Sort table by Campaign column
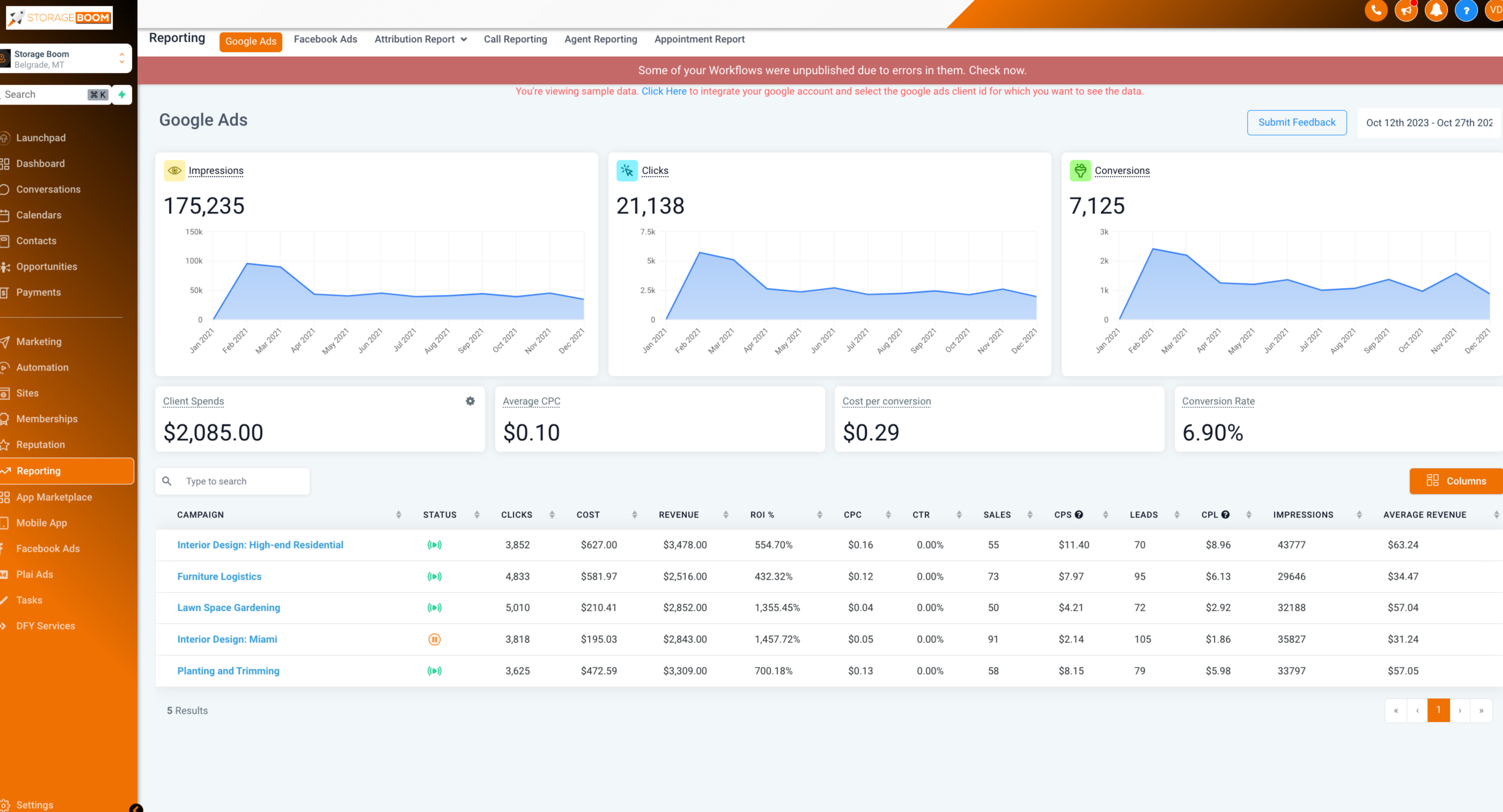The image size is (1503, 812). tap(399, 514)
